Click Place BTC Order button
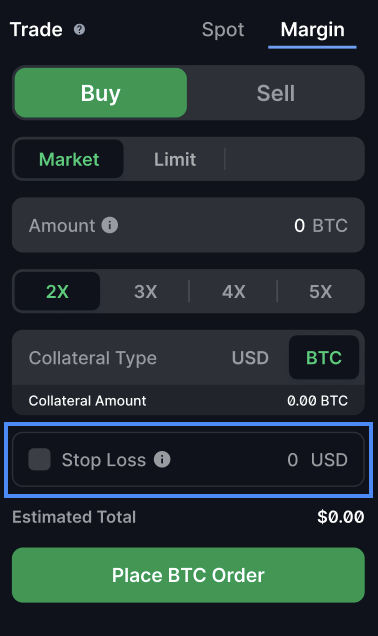 click(188, 575)
